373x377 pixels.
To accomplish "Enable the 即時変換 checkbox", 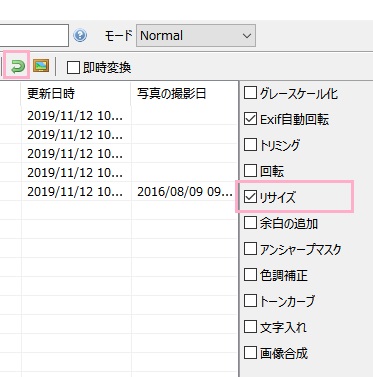I will pyautogui.click(x=73, y=68).
